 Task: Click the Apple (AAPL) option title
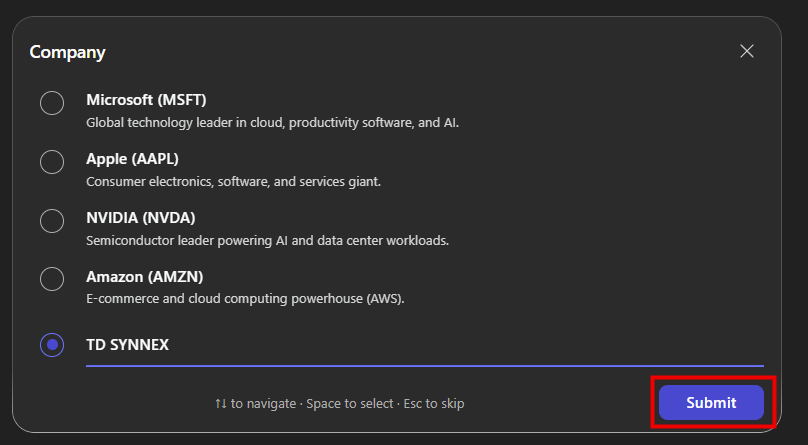pos(132,159)
